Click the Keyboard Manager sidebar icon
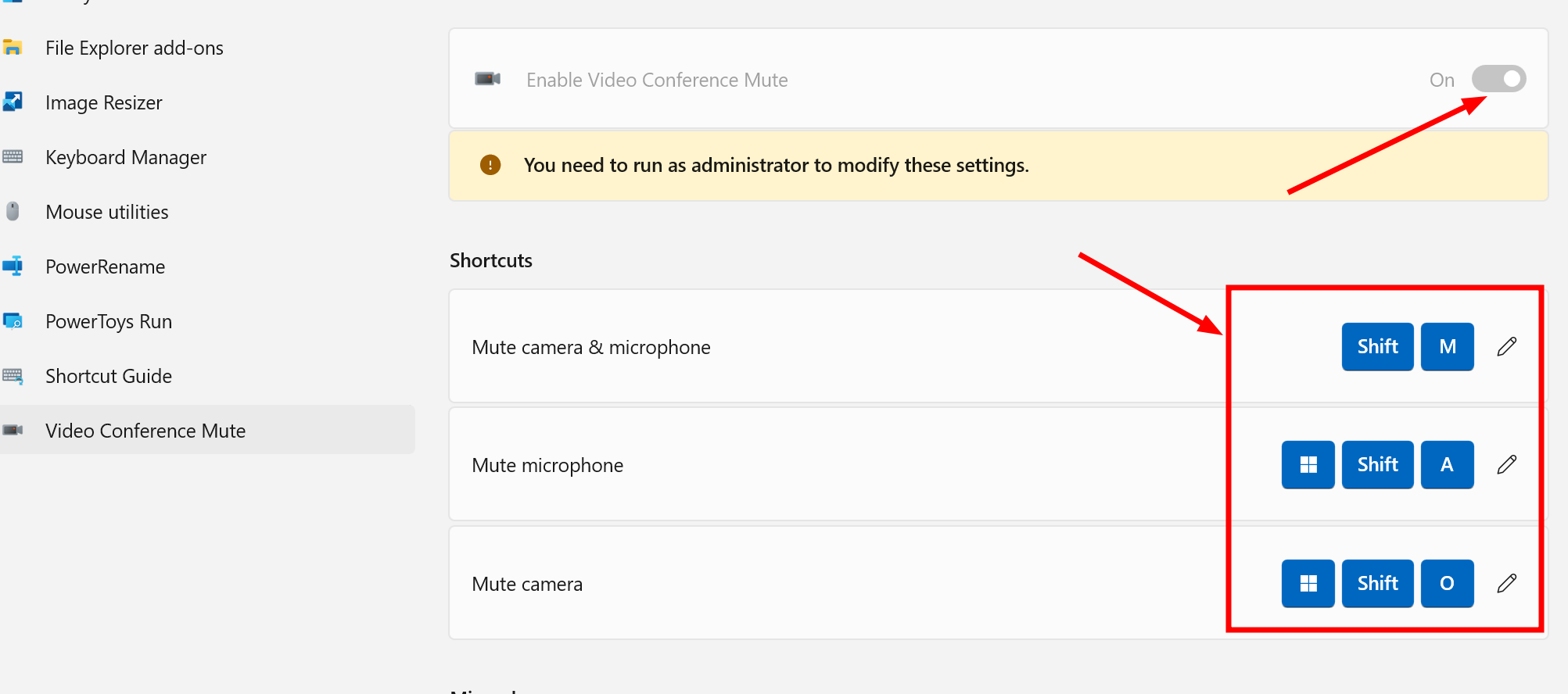Viewport: 1568px width, 694px height. (13, 156)
